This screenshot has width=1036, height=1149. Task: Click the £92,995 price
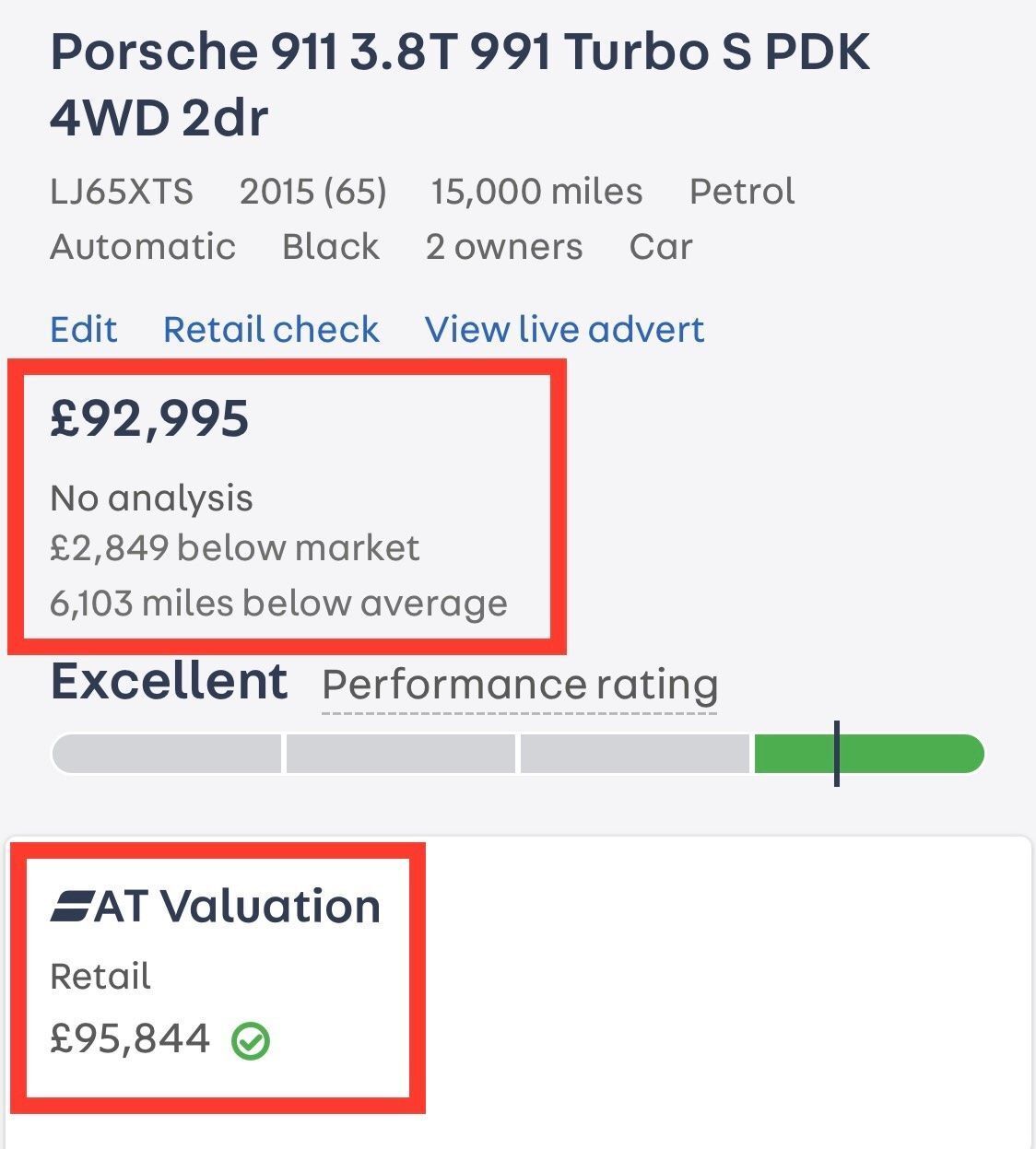149,419
